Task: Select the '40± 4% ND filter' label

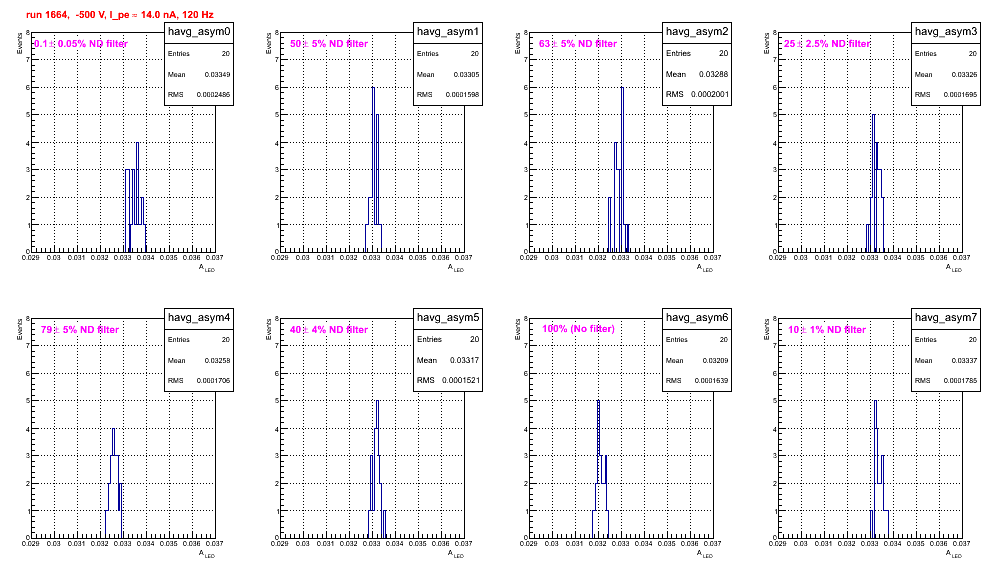Action: (329, 330)
